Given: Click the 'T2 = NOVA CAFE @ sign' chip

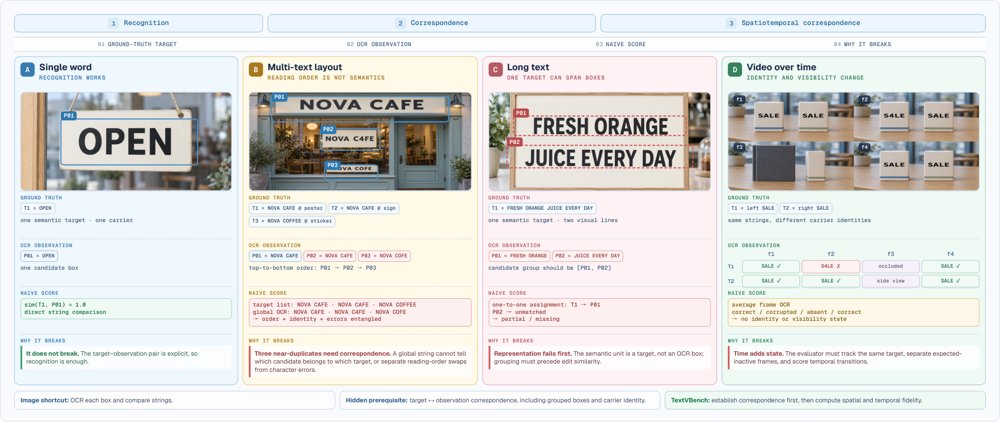Looking at the screenshot, I should (364, 209).
